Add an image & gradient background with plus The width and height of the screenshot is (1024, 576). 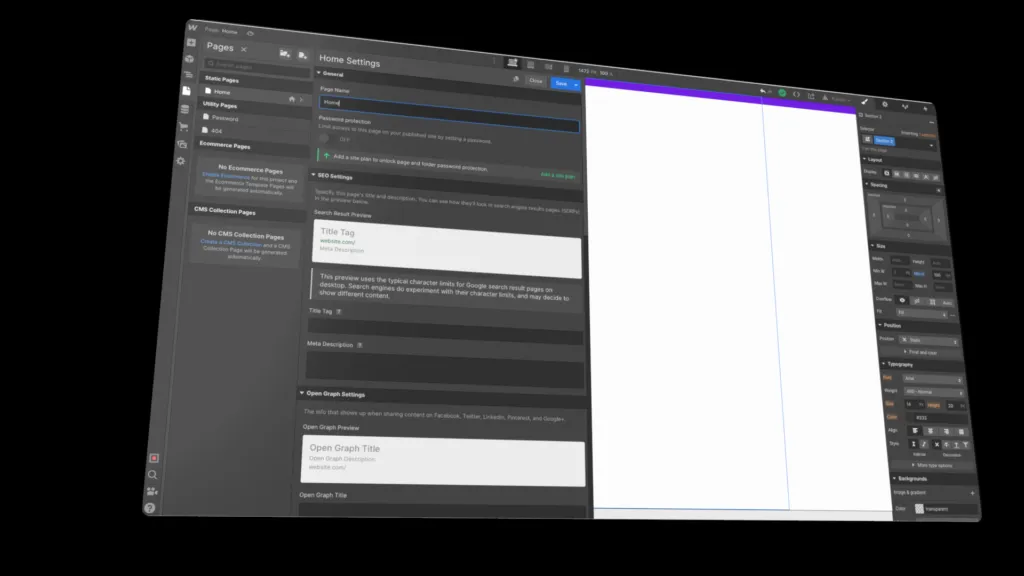[x=972, y=493]
